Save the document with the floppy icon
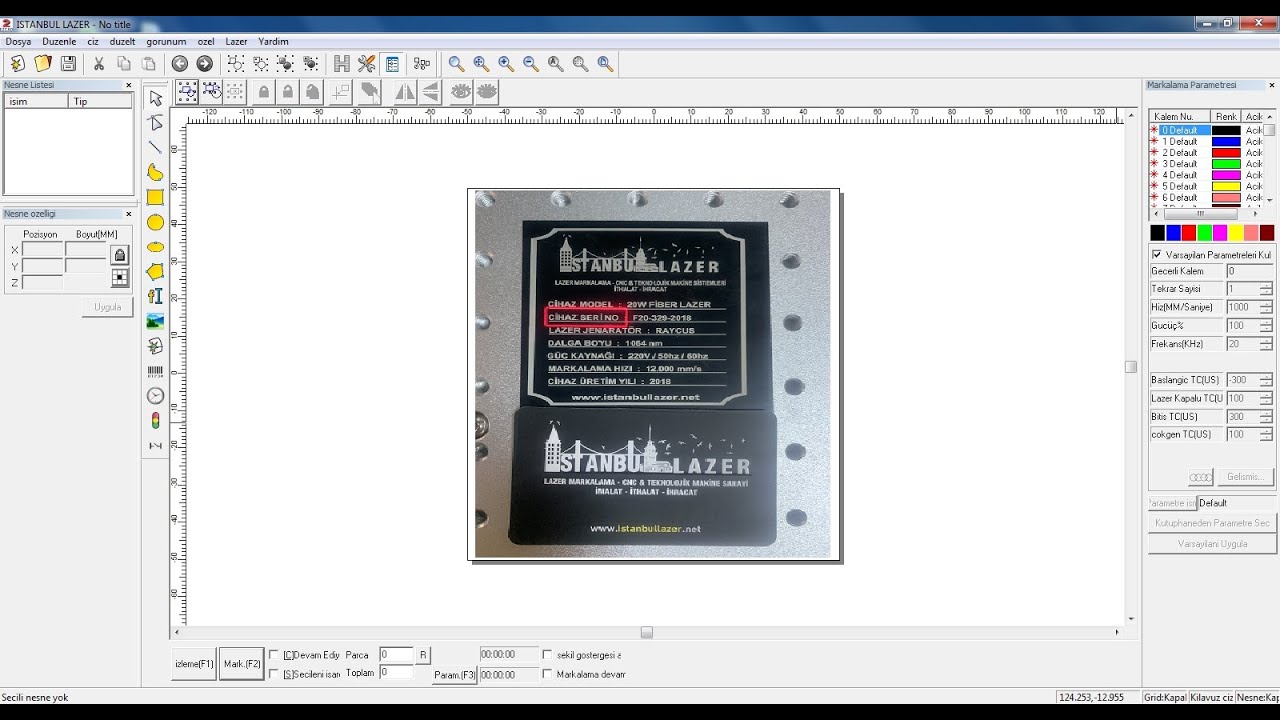This screenshot has height=720, width=1280. point(68,64)
